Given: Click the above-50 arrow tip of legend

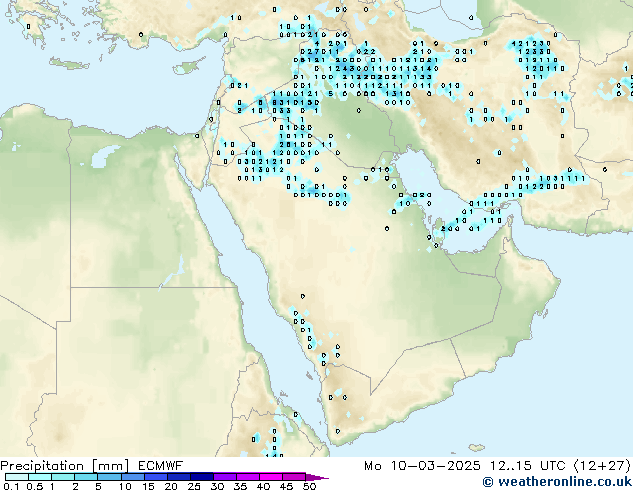Looking at the screenshot, I should (x=317, y=477).
